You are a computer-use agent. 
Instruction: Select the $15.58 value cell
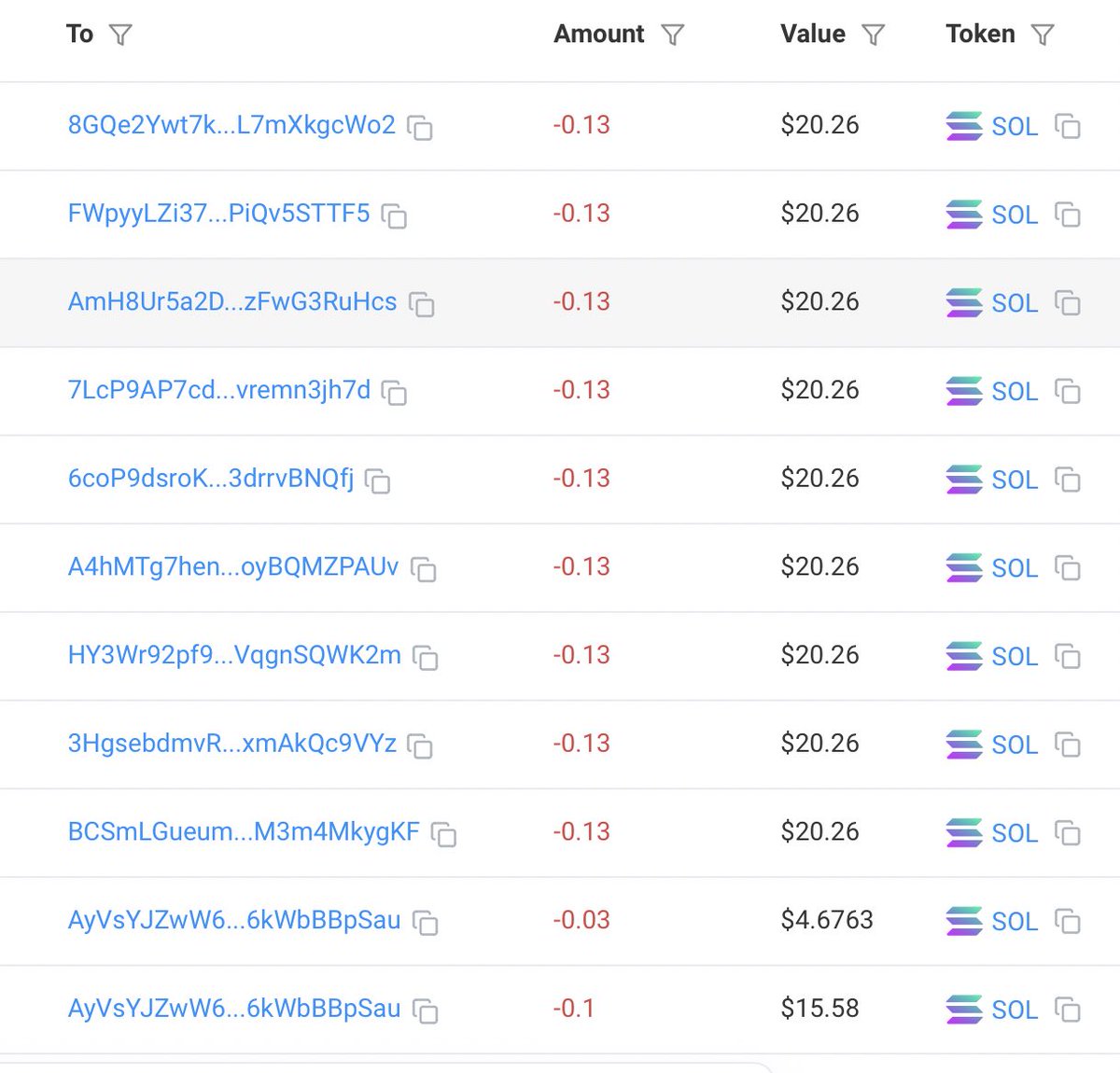coord(819,1009)
